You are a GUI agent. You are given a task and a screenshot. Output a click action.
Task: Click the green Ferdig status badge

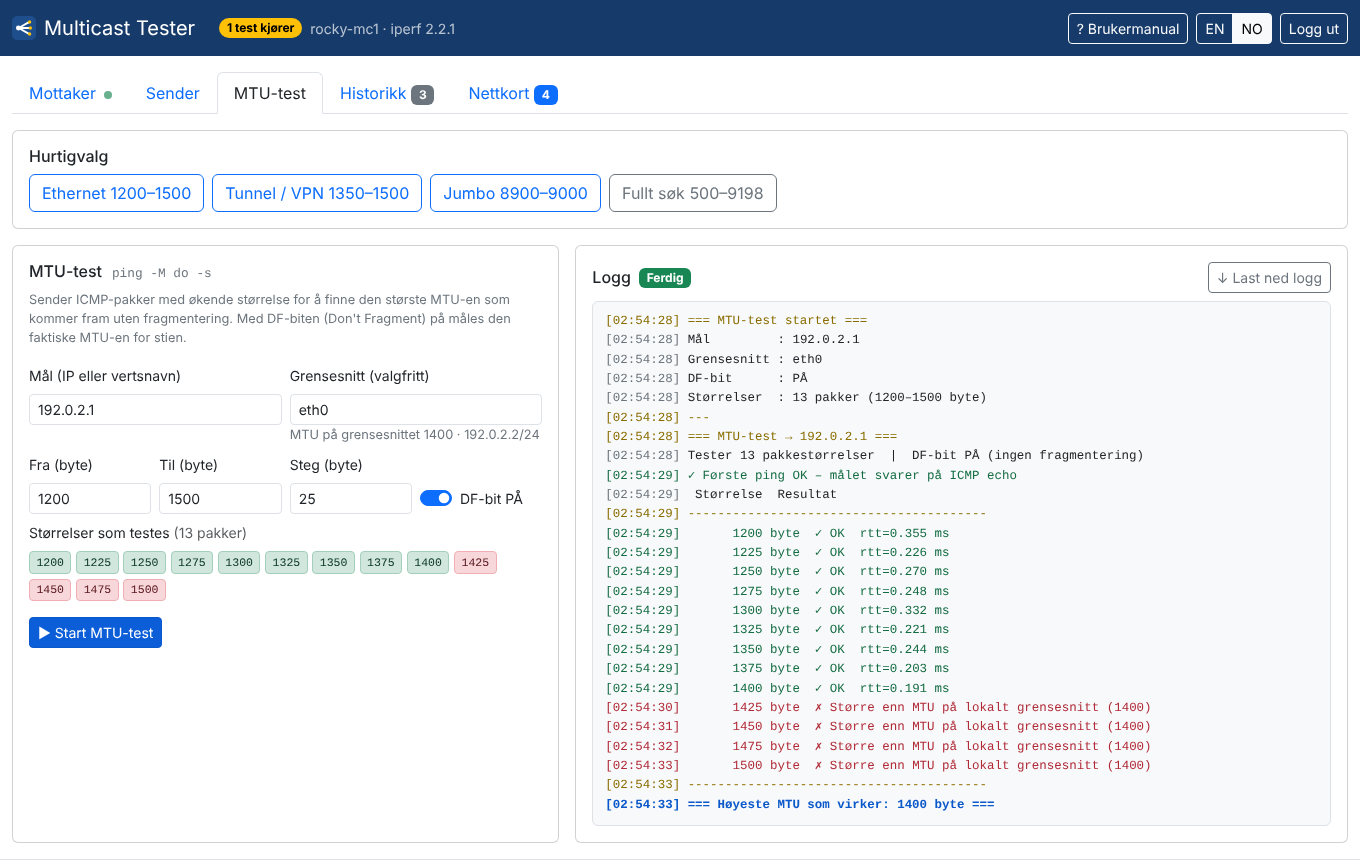click(x=665, y=277)
